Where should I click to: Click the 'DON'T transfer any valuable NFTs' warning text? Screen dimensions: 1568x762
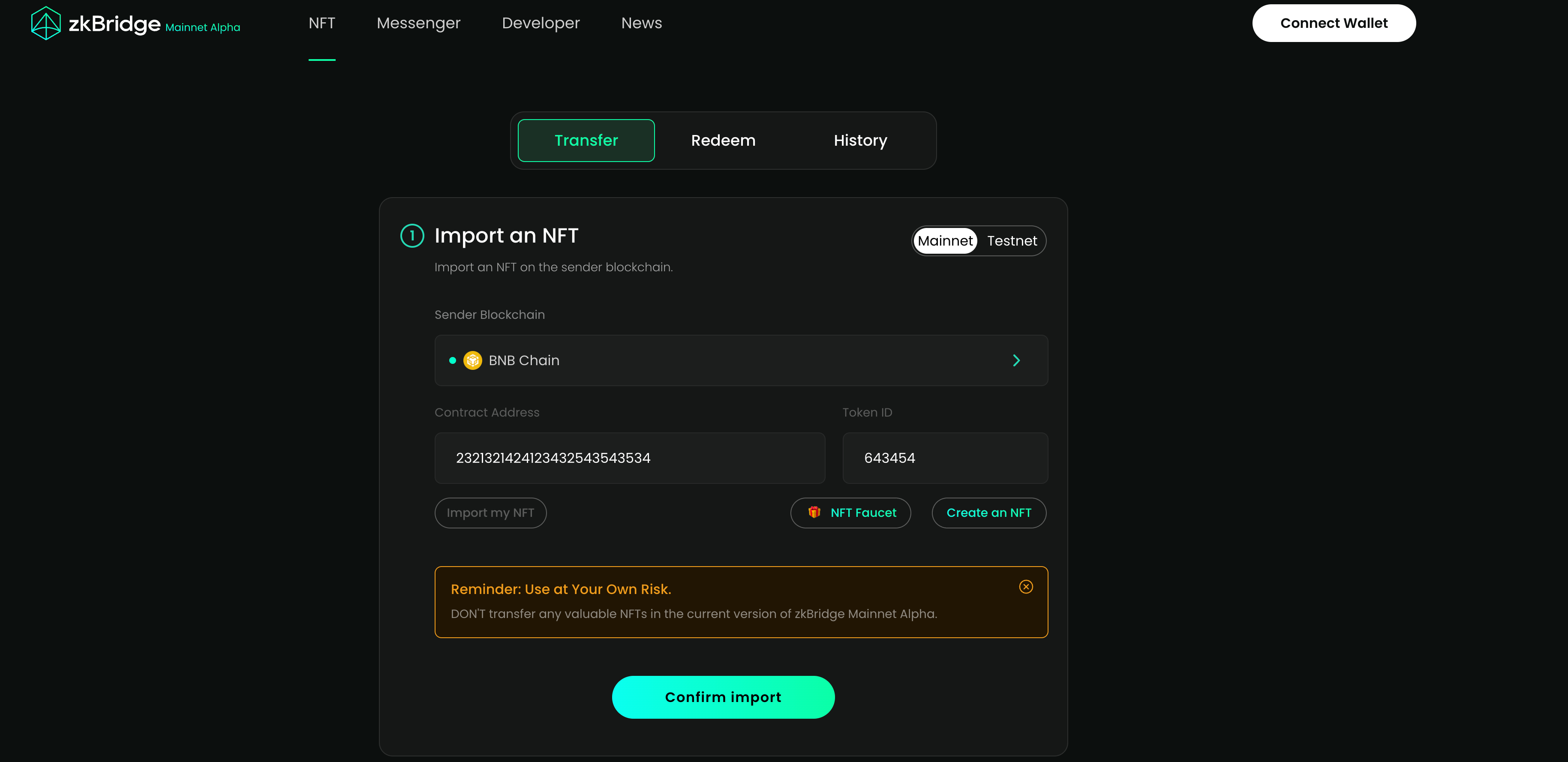[x=693, y=613]
